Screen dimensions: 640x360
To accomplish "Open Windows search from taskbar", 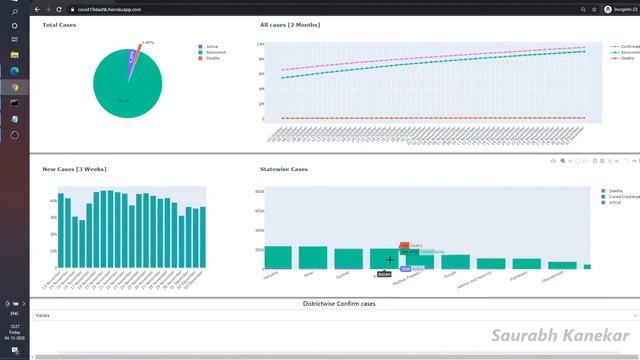I will pyautogui.click(x=15, y=12).
